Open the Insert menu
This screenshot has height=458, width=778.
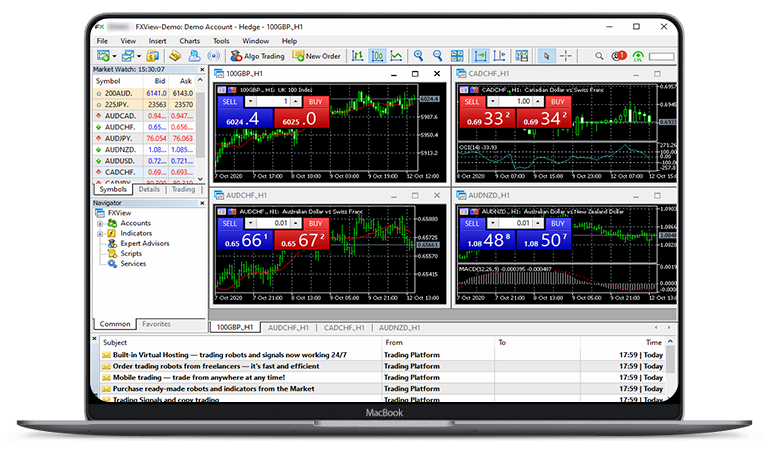[157, 41]
